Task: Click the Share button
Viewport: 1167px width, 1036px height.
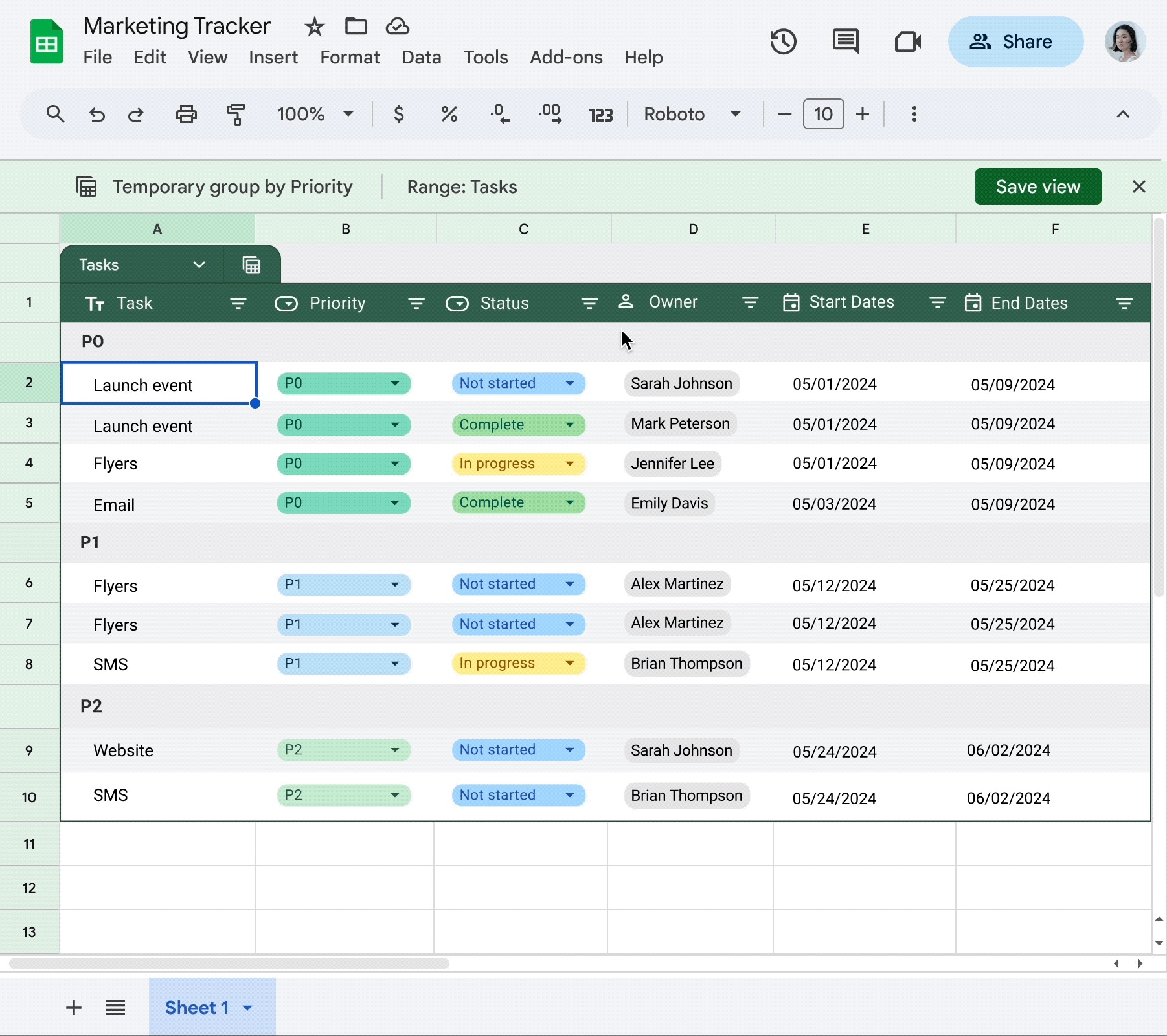Action: pos(1015,41)
